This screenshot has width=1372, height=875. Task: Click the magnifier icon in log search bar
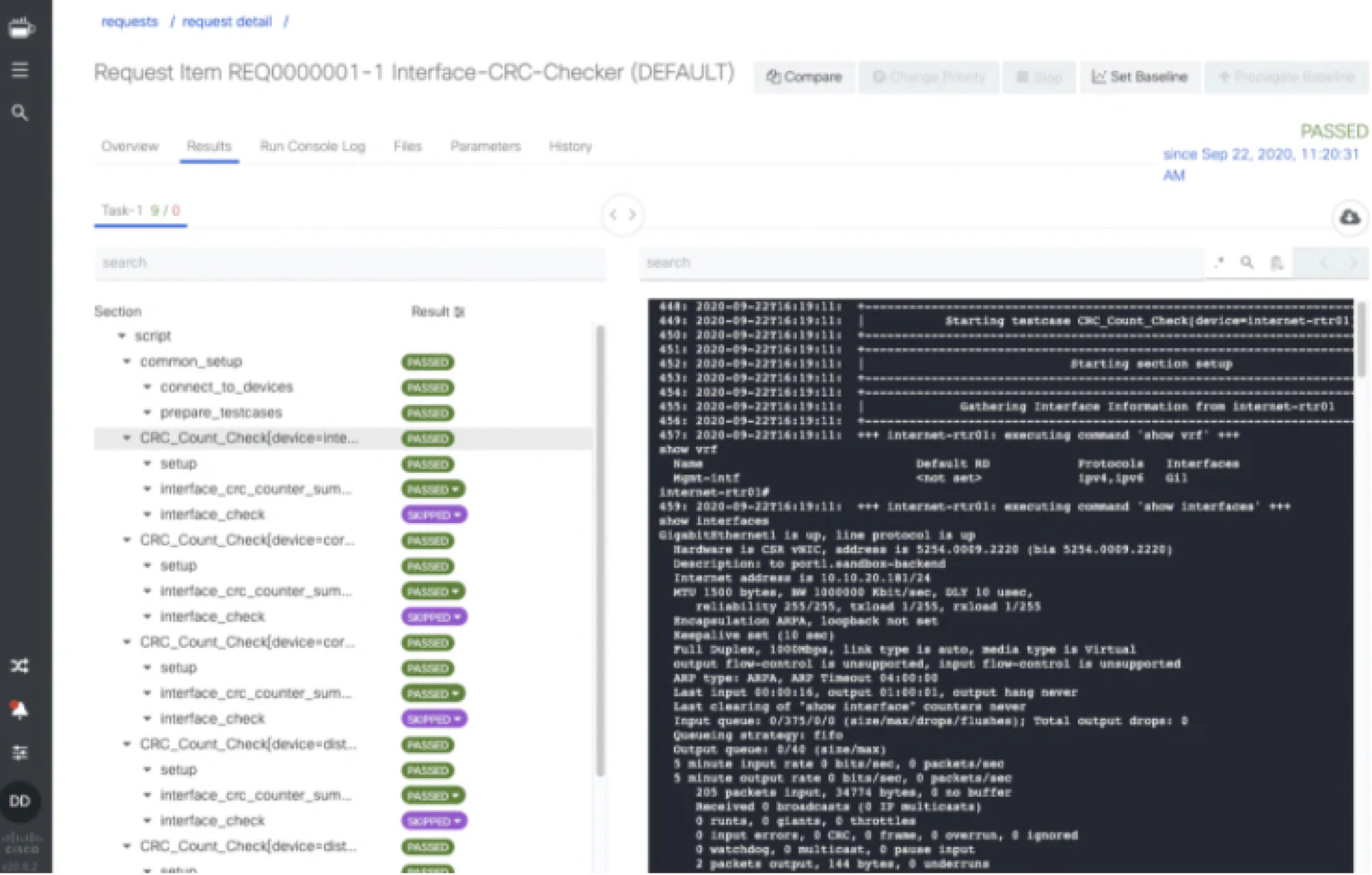pos(1247,263)
